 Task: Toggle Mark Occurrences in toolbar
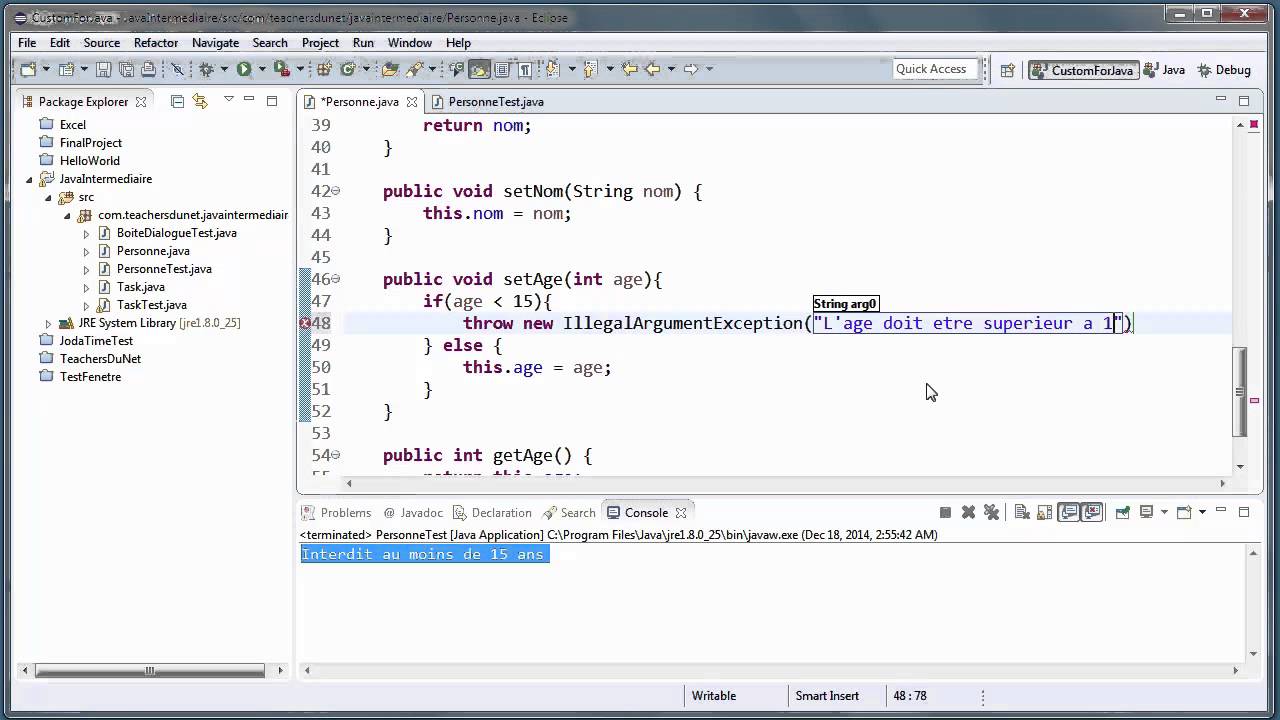[479, 69]
